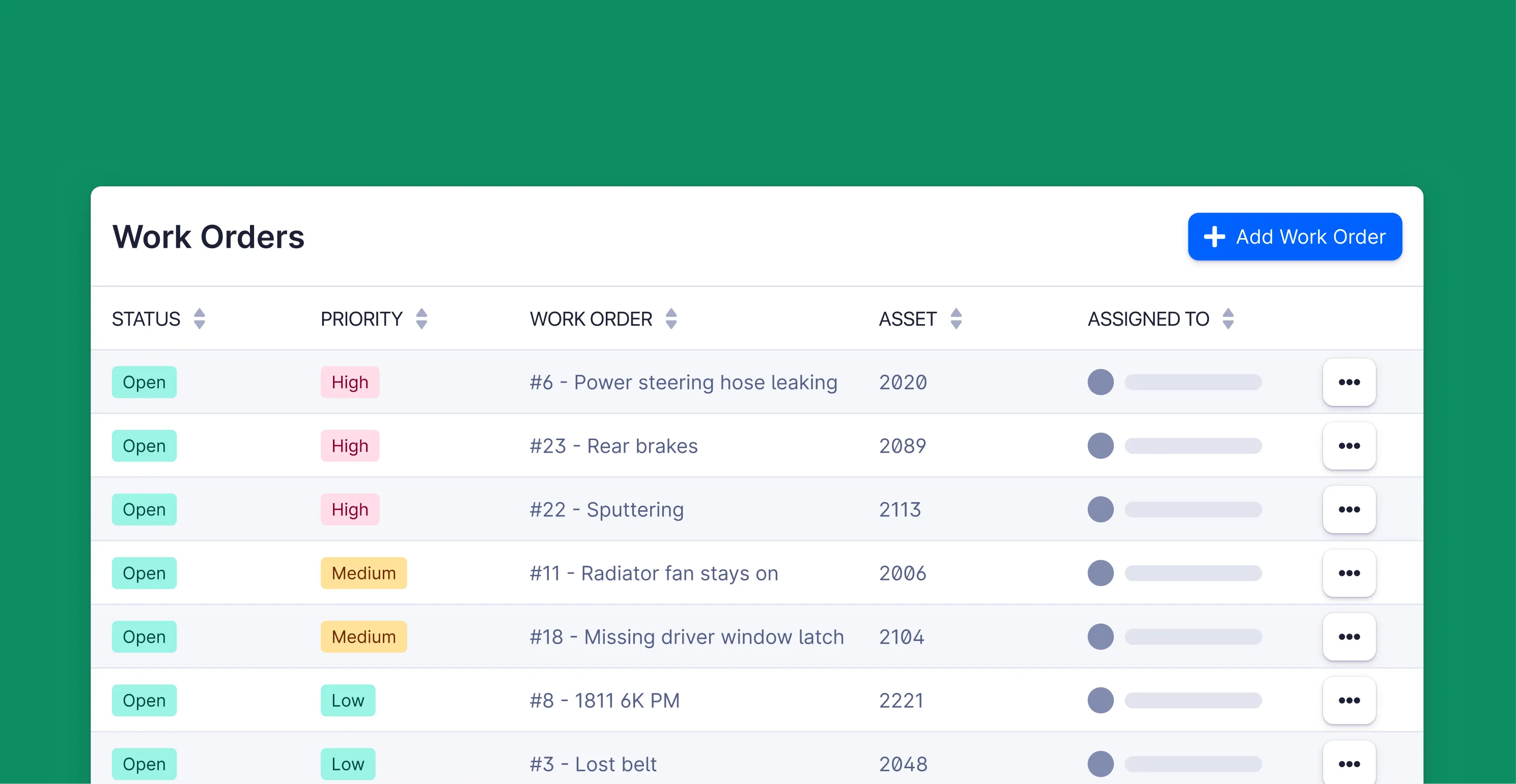
Task: Sort table by Status column arrows
Action: [200, 319]
